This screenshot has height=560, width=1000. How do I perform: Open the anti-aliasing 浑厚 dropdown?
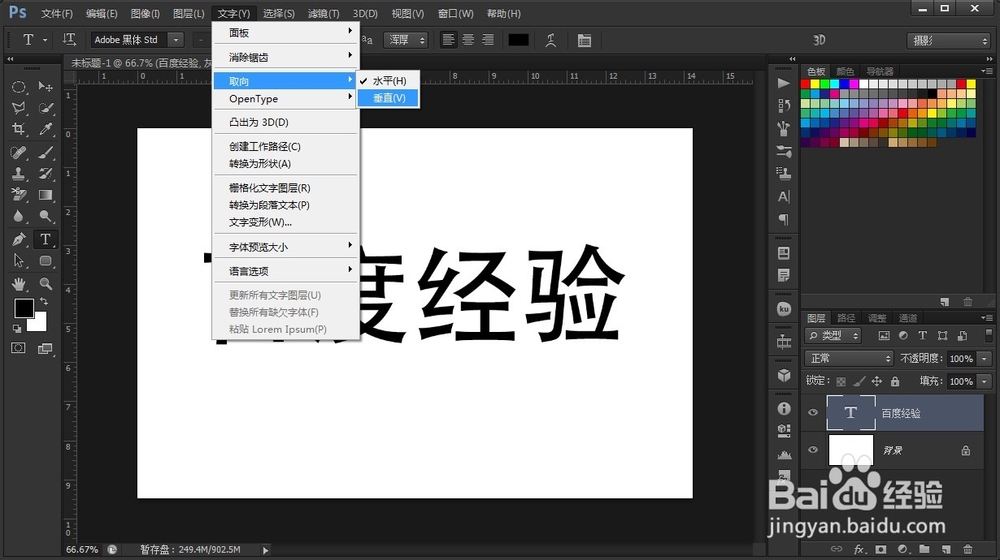(x=406, y=40)
